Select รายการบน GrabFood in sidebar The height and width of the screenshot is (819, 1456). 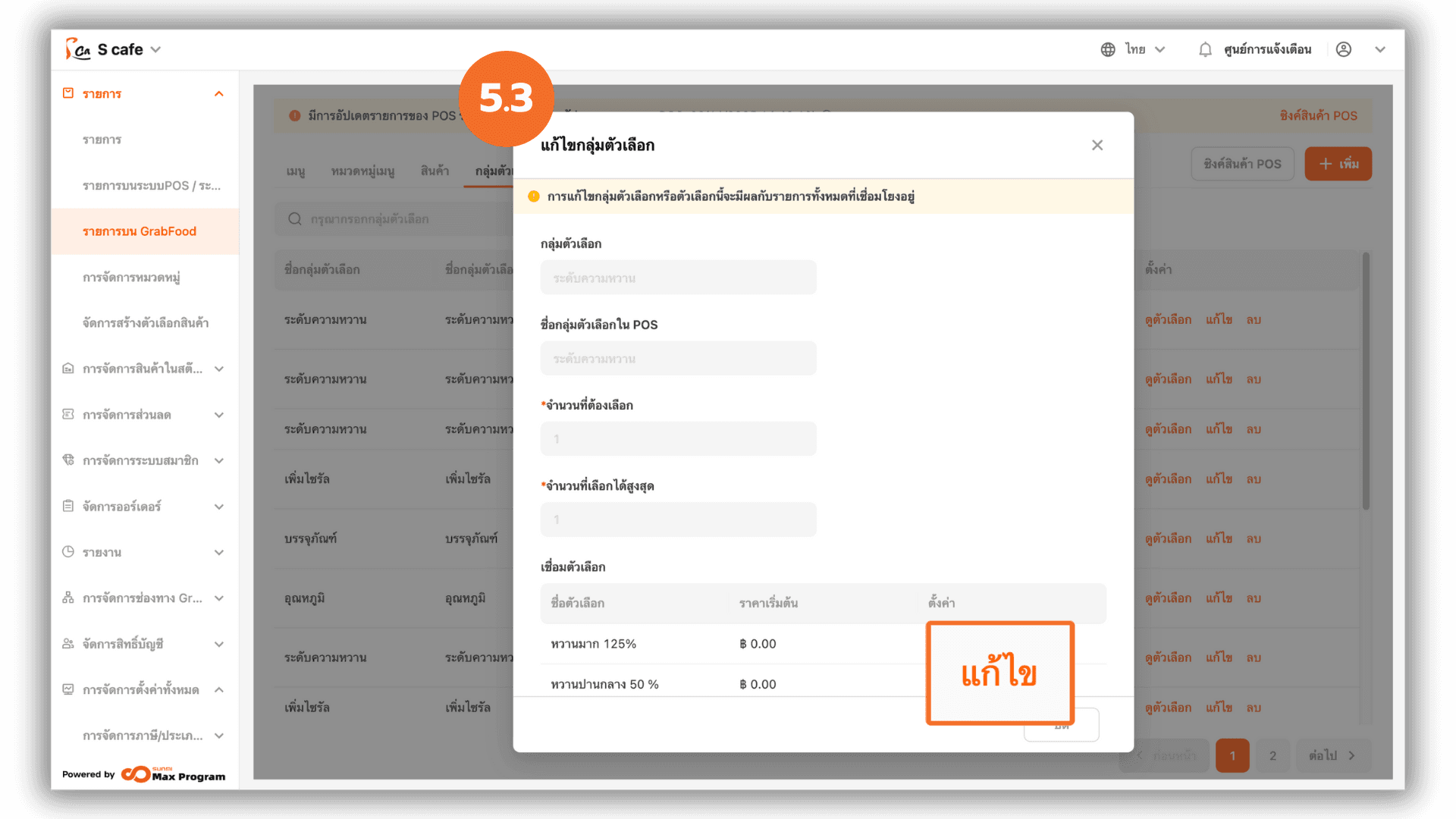[x=145, y=231]
